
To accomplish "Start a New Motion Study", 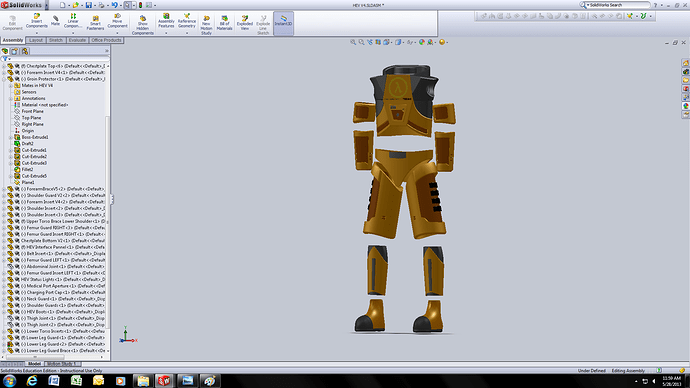I will click(x=206, y=25).
